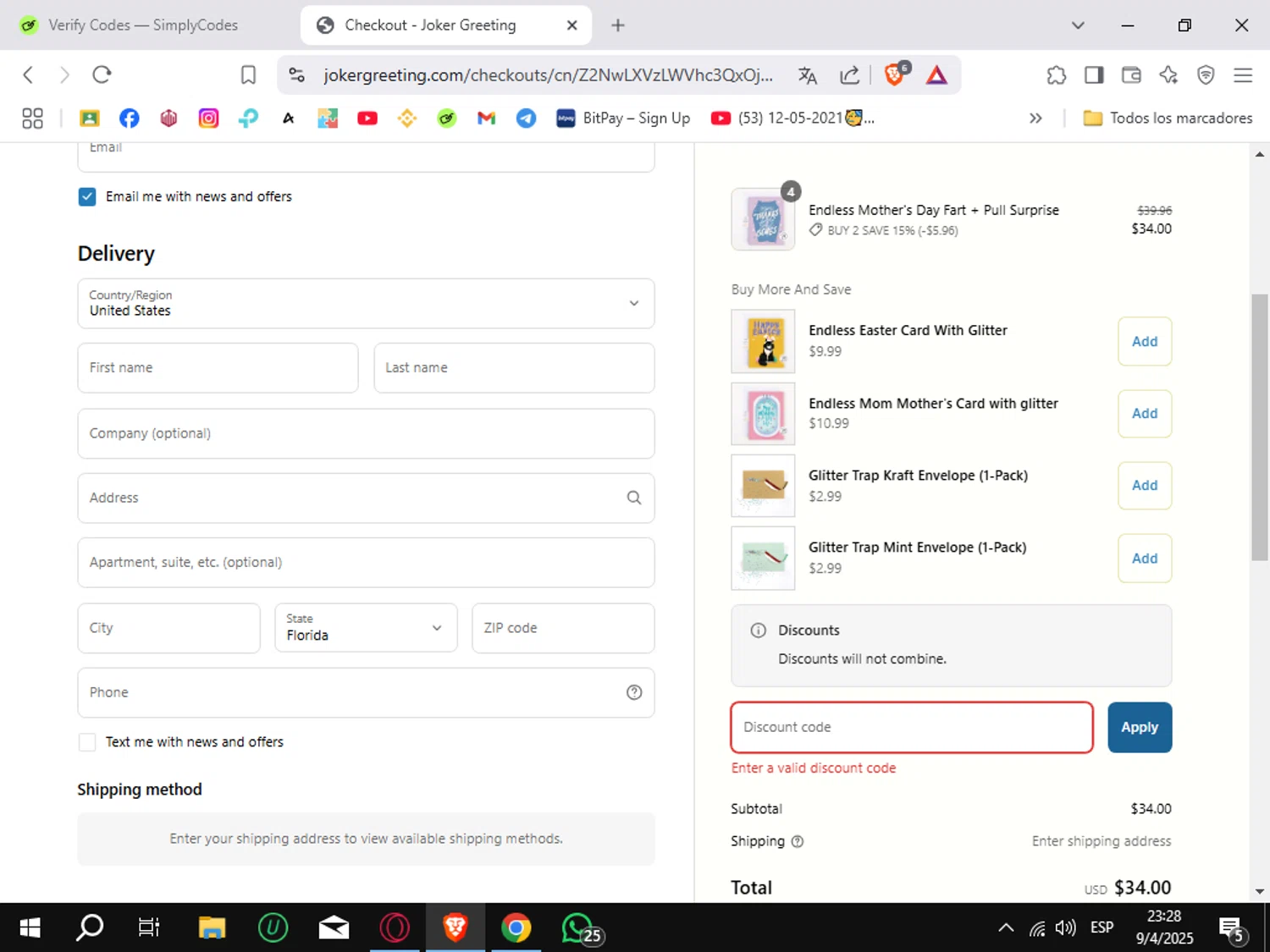Open Todos los marcadores folder

point(1168,118)
